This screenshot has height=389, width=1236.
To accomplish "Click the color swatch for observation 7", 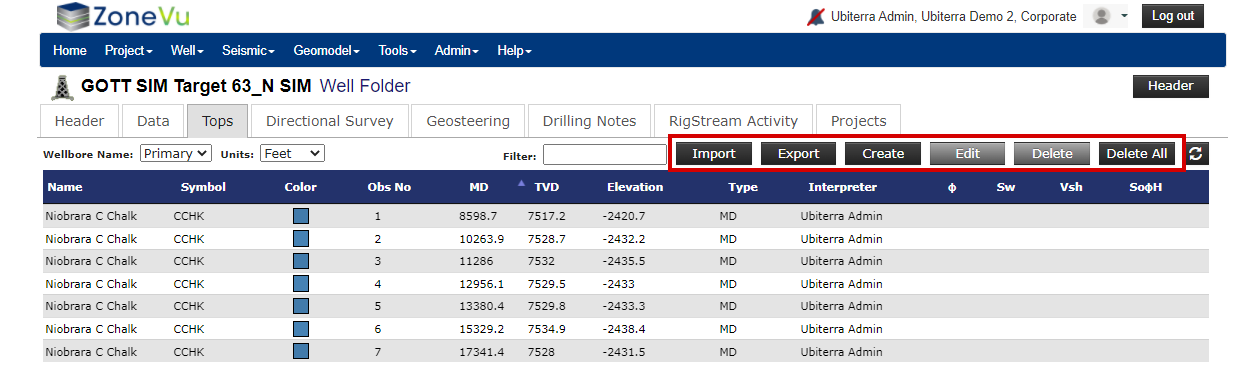I will click(x=301, y=351).
